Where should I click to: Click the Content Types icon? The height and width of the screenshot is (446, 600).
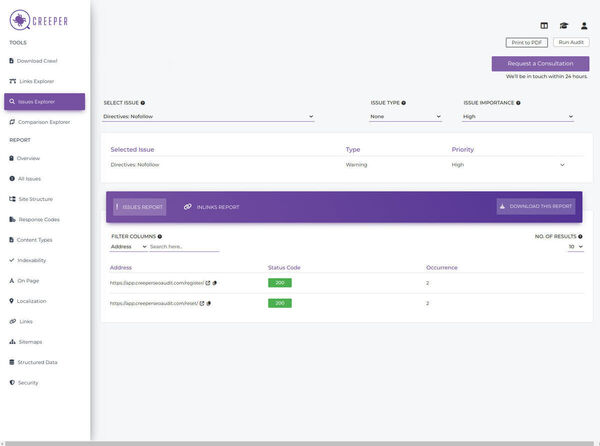tap(11, 240)
